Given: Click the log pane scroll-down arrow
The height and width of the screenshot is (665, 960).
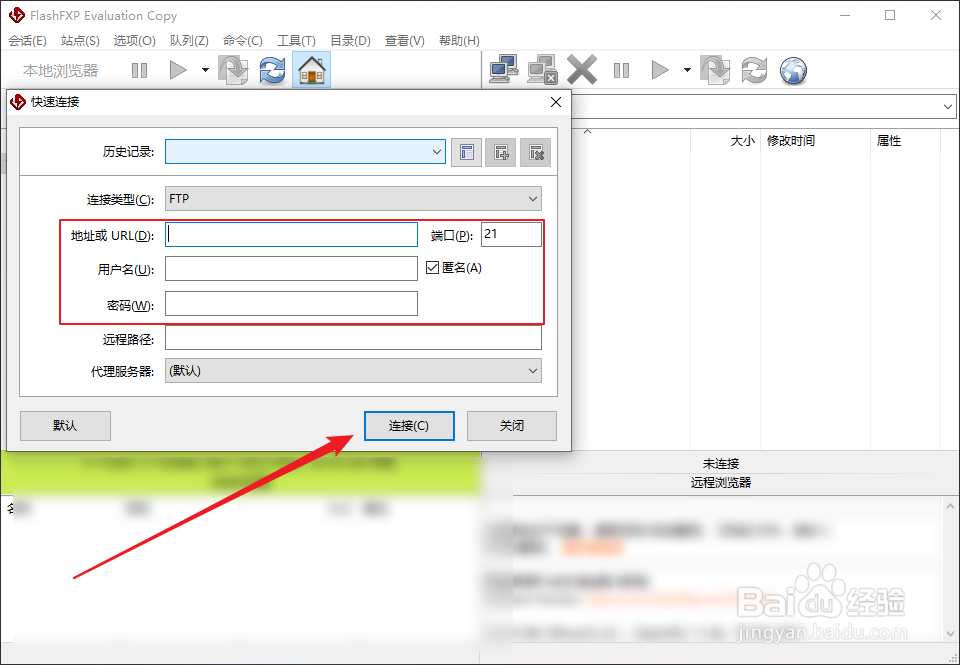Looking at the screenshot, I should [950, 634].
